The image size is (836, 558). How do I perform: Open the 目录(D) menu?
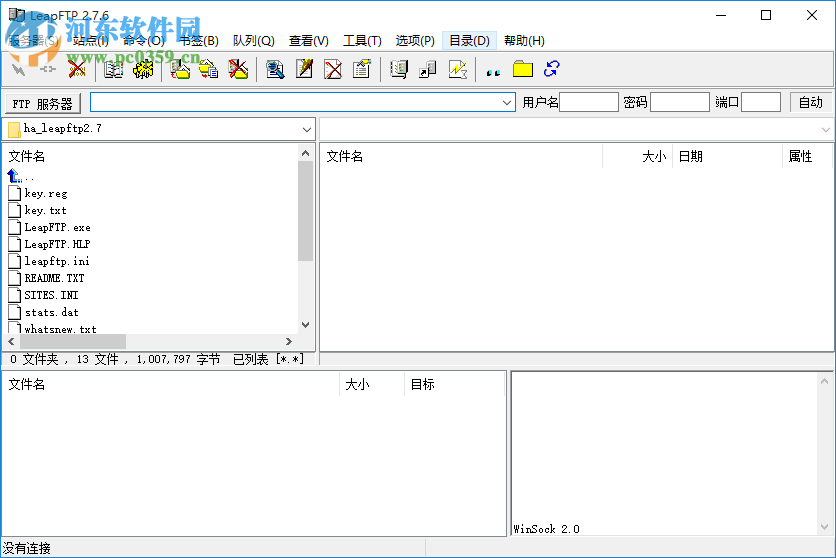point(469,41)
